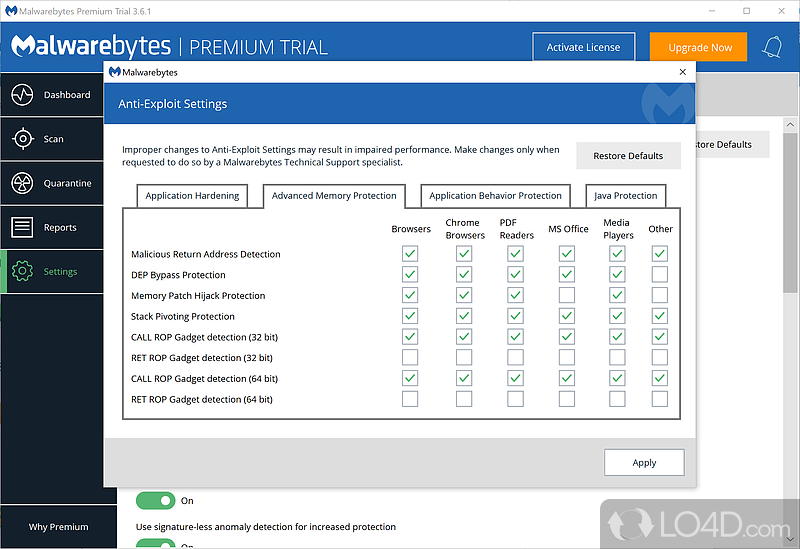Enable Memory Patch Hijack Protection for MS Office
Viewport: 800px width, 549px height.
click(x=567, y=296)
